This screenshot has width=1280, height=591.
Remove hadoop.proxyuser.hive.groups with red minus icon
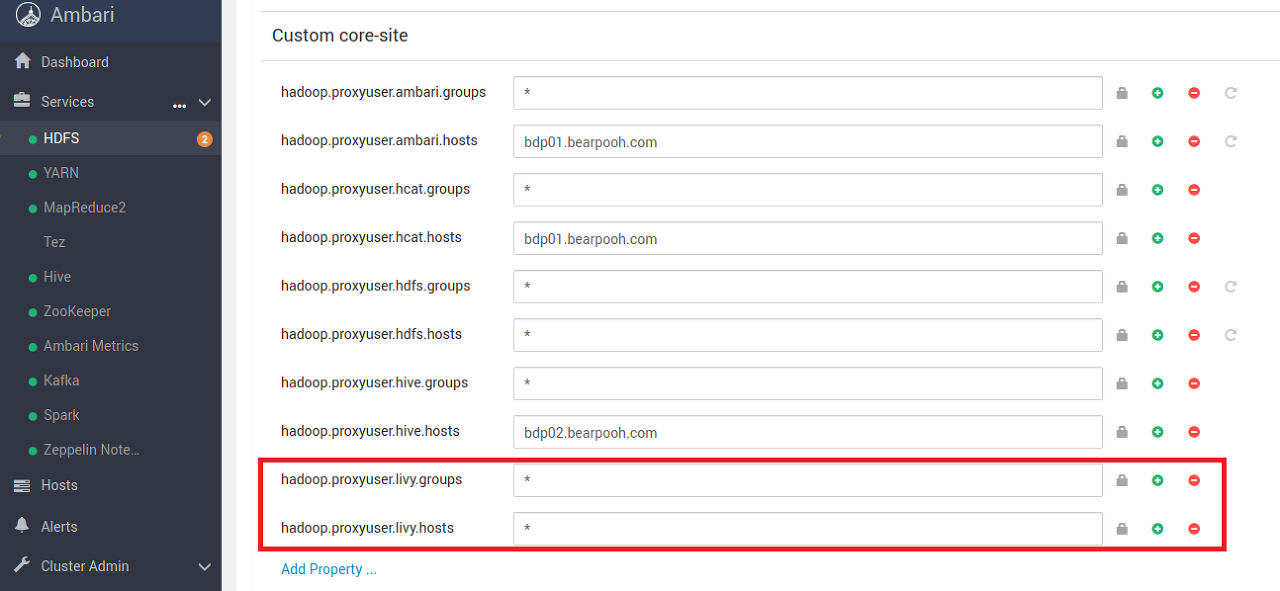tap(1194, 383)
